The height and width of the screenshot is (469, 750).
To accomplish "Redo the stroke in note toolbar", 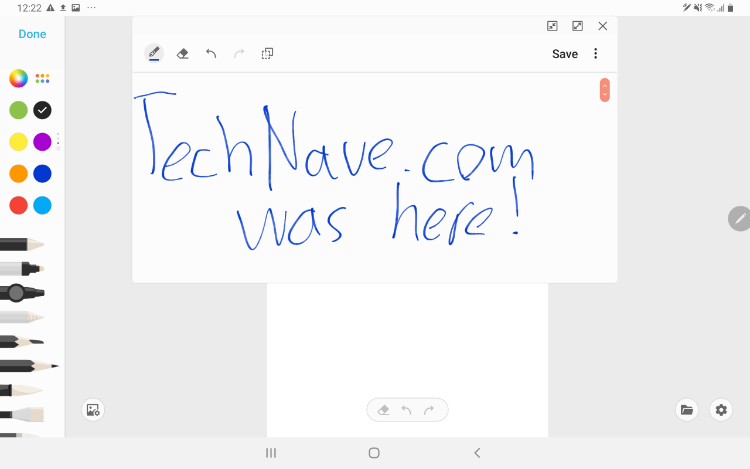I will (239, 53).
